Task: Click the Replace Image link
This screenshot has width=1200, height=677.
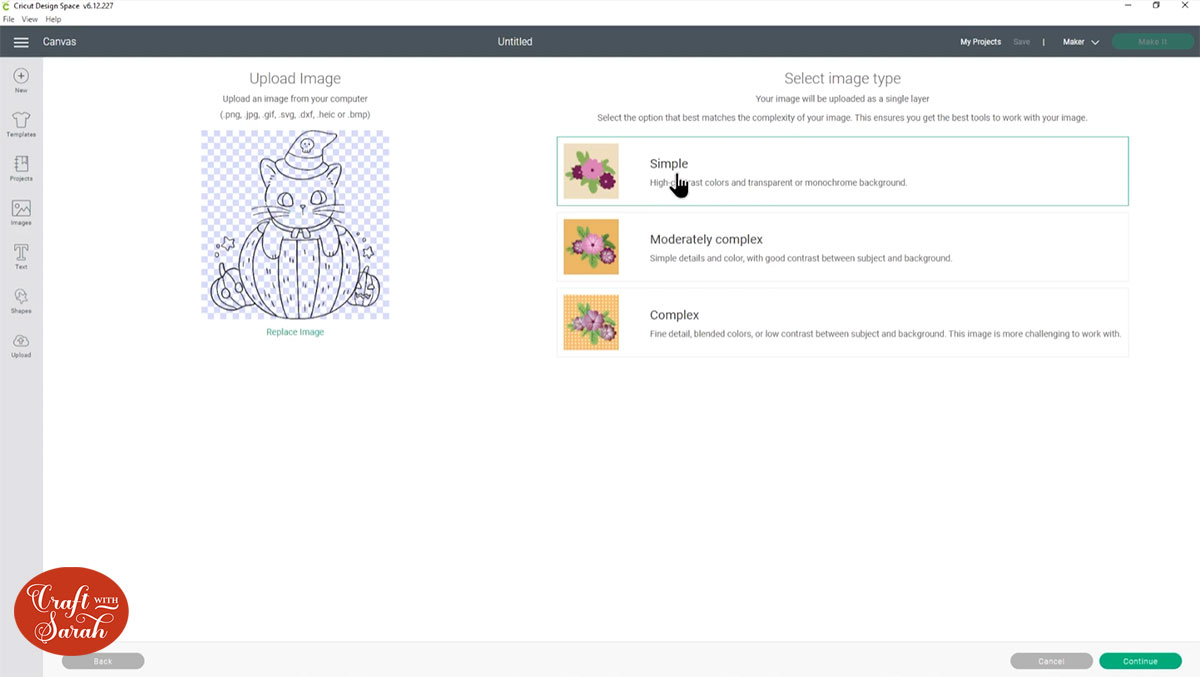Action: tap(295, 332)
